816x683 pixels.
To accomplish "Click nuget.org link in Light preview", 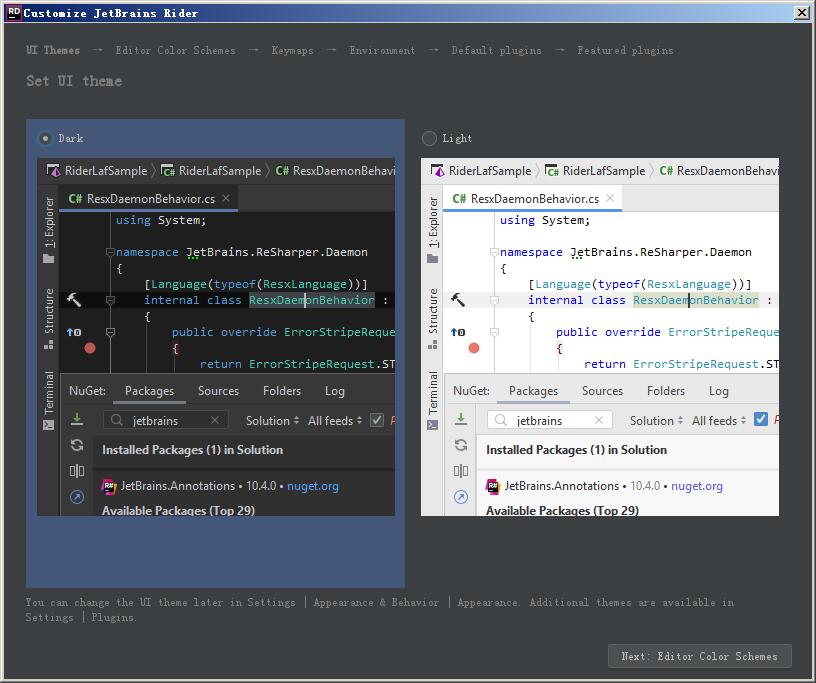I will click(697, 486).
